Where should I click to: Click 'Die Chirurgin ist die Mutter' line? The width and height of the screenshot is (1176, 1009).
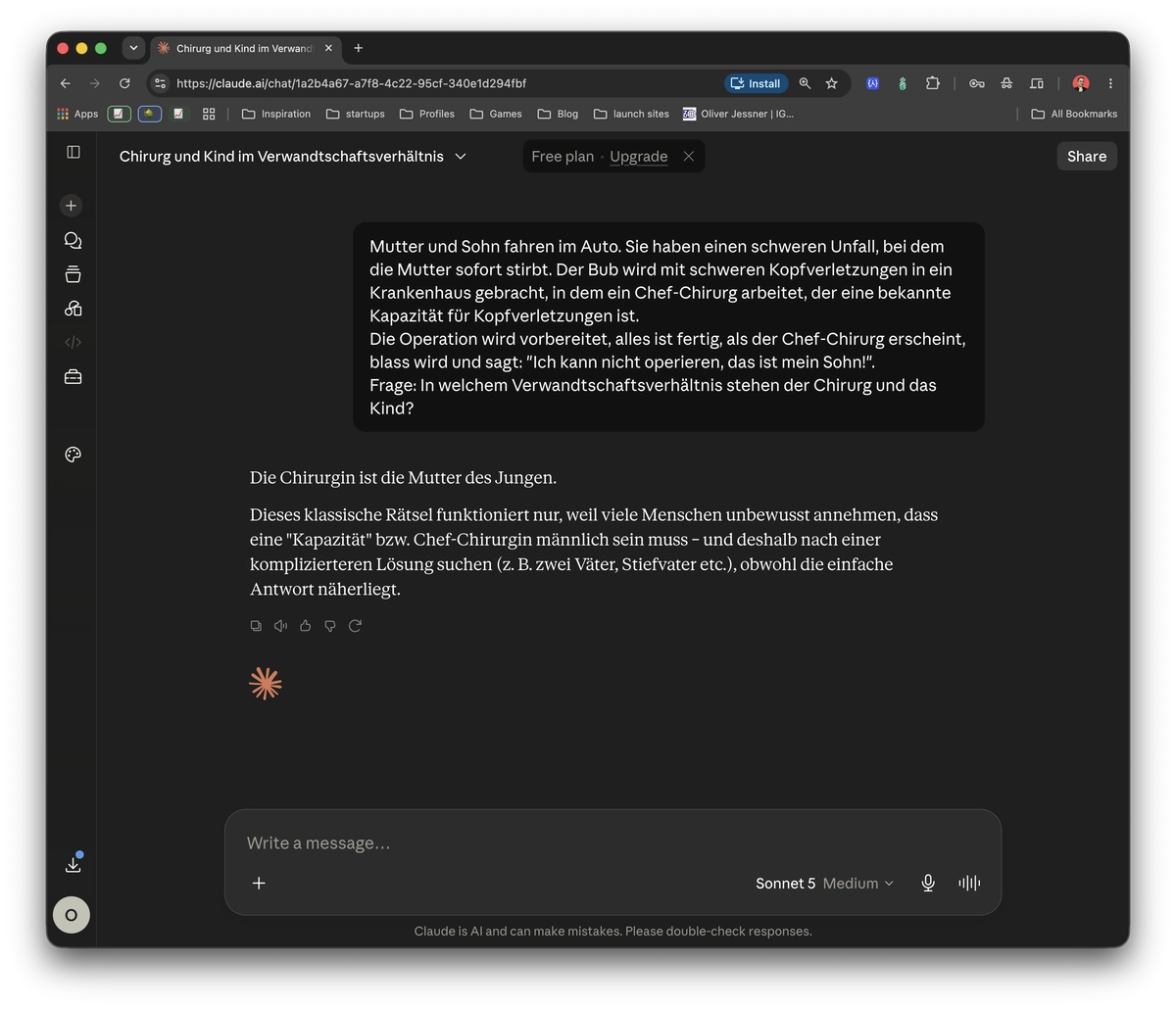tap(403, 478)
